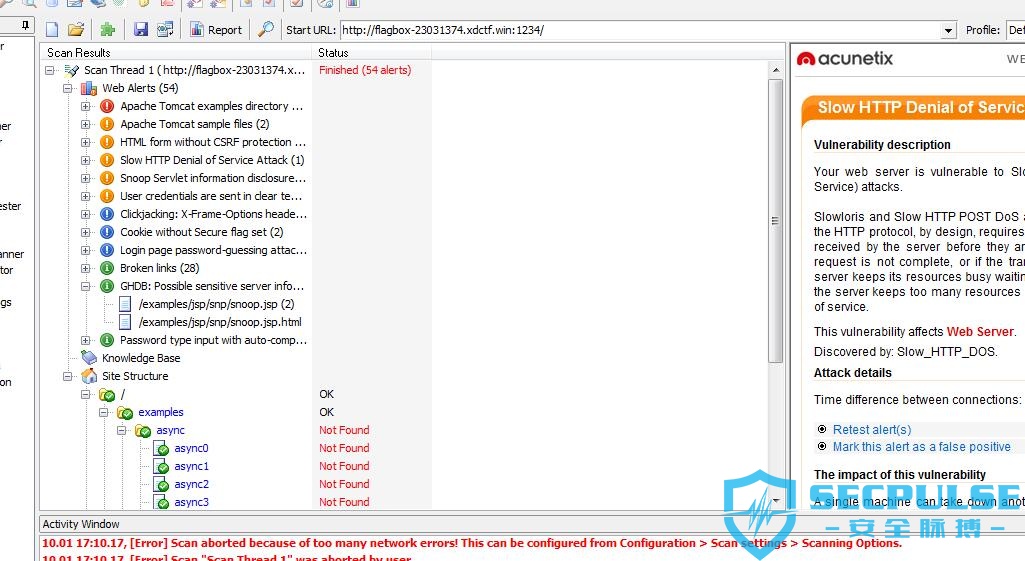Click Mark this alert as a false positive

921,447
